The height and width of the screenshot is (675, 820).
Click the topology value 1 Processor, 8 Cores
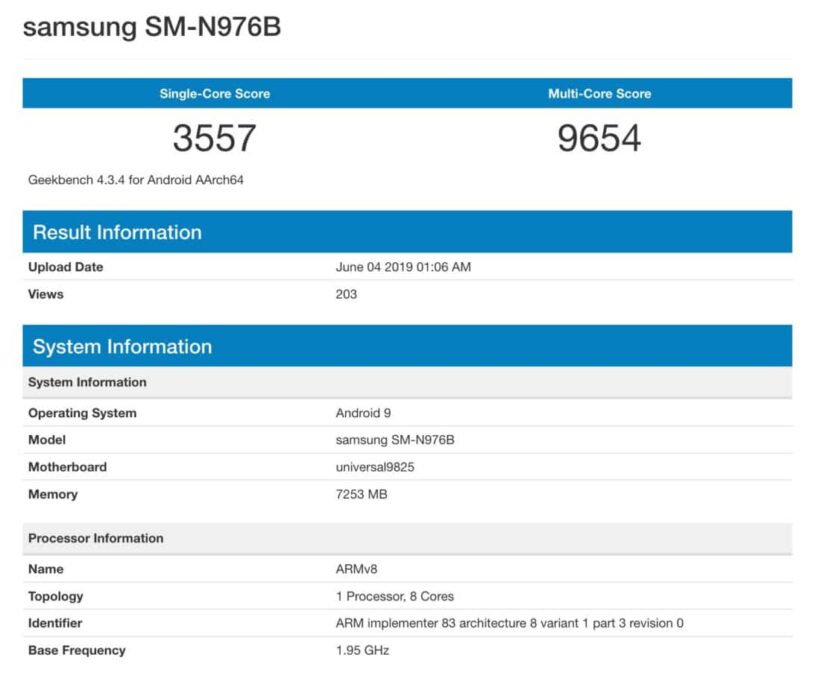click(394, 596)
